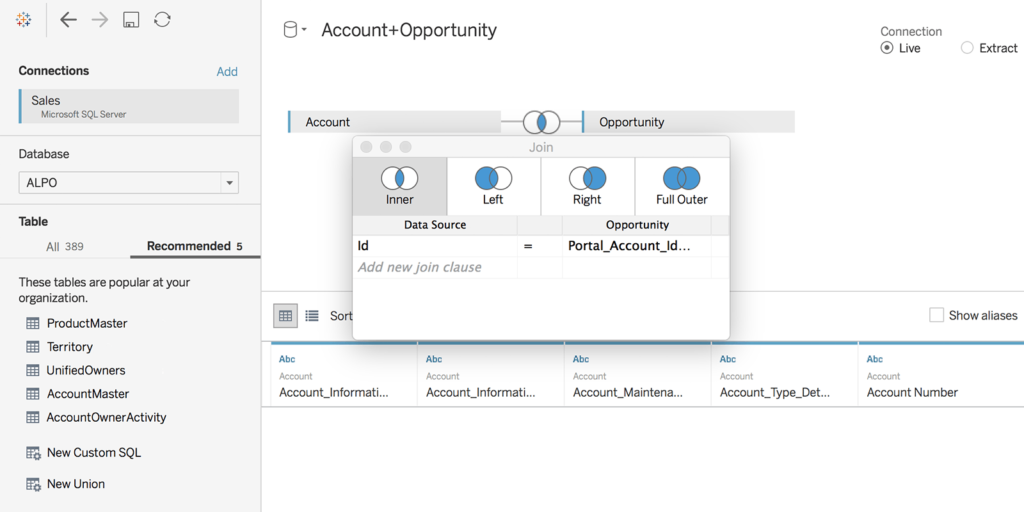Viewport: 1024px width, 512px height.
Task: Click the Save disk icon
Action: (x=131, y=20)
